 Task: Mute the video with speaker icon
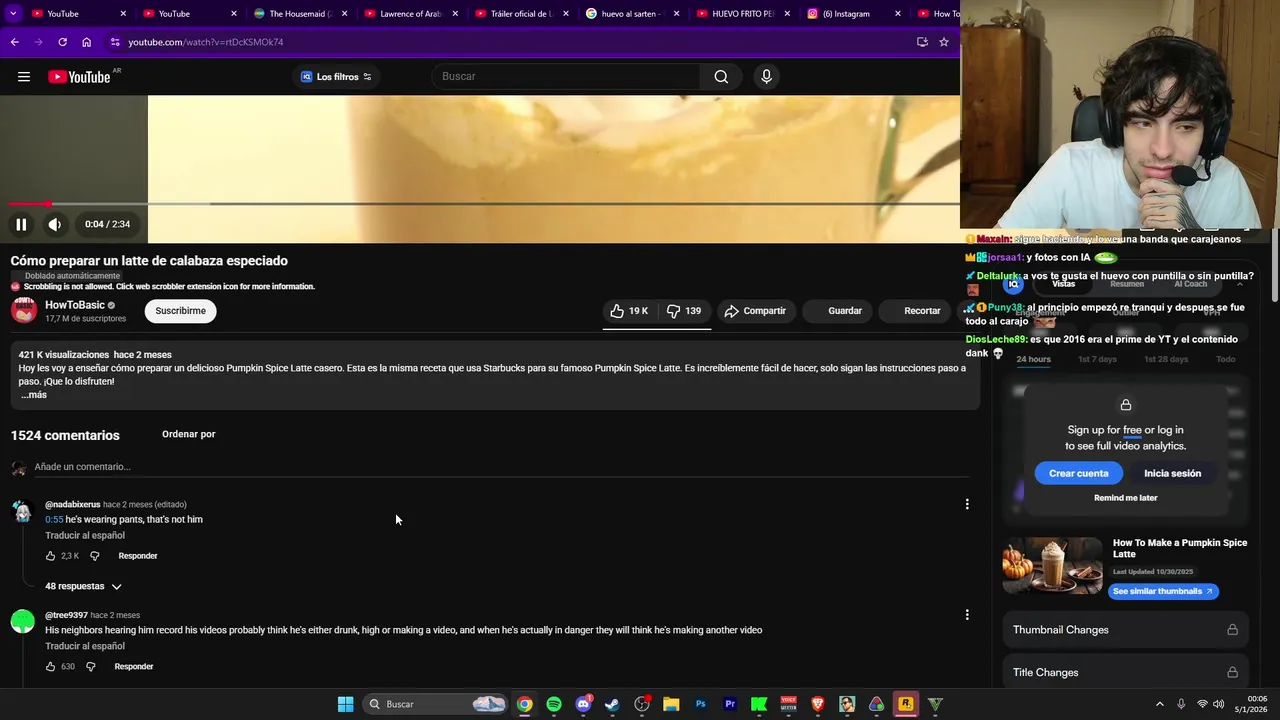pos(55,224)
